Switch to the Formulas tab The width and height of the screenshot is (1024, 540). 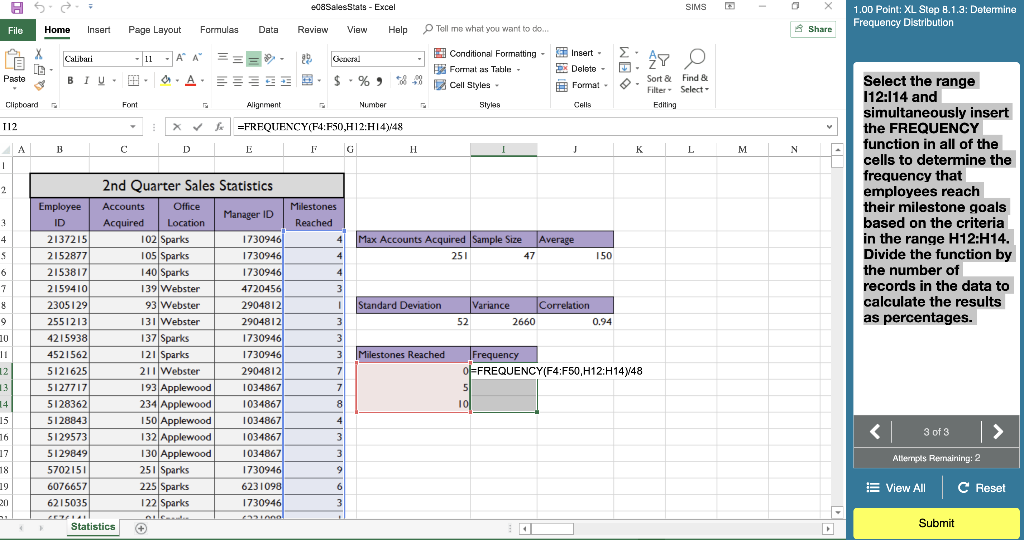point(219,30)
